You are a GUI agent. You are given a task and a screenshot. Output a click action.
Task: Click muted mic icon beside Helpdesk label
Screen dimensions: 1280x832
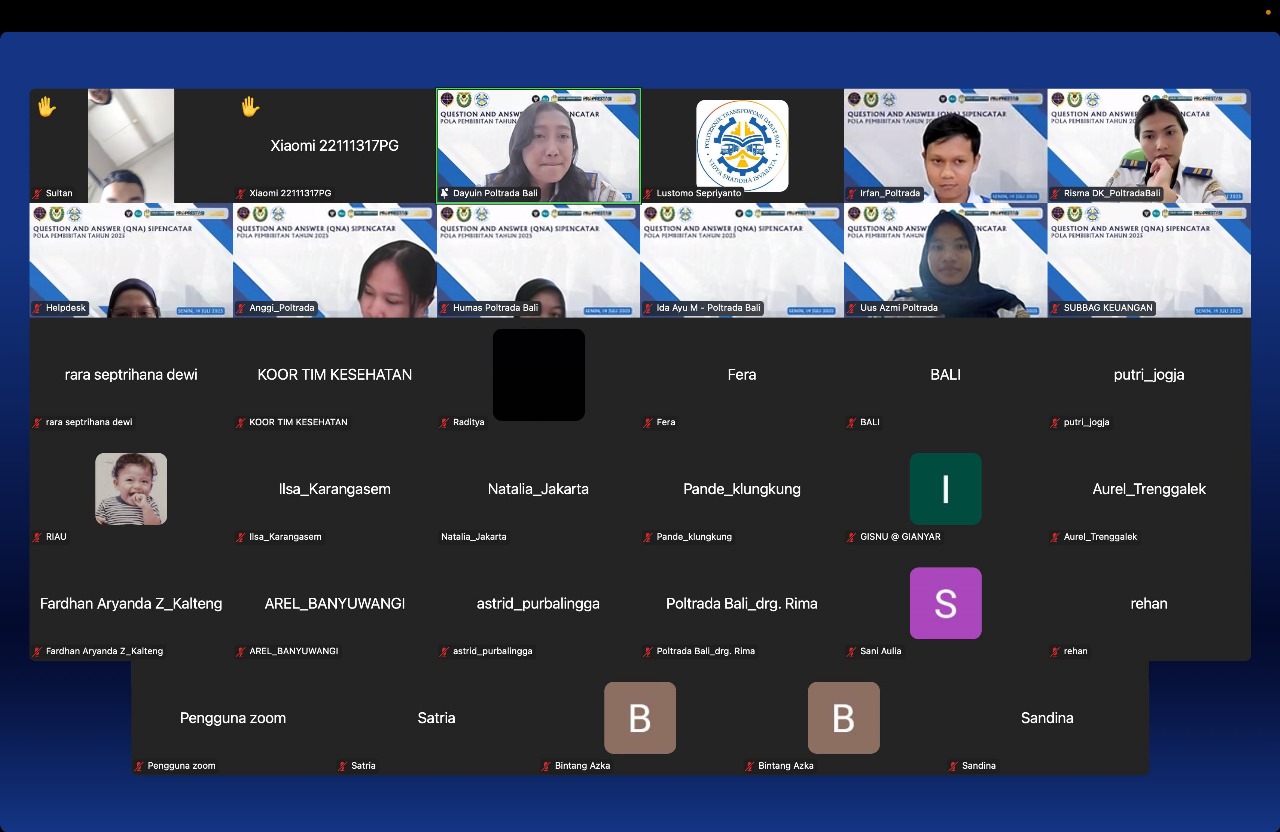(x=38, y=308)
